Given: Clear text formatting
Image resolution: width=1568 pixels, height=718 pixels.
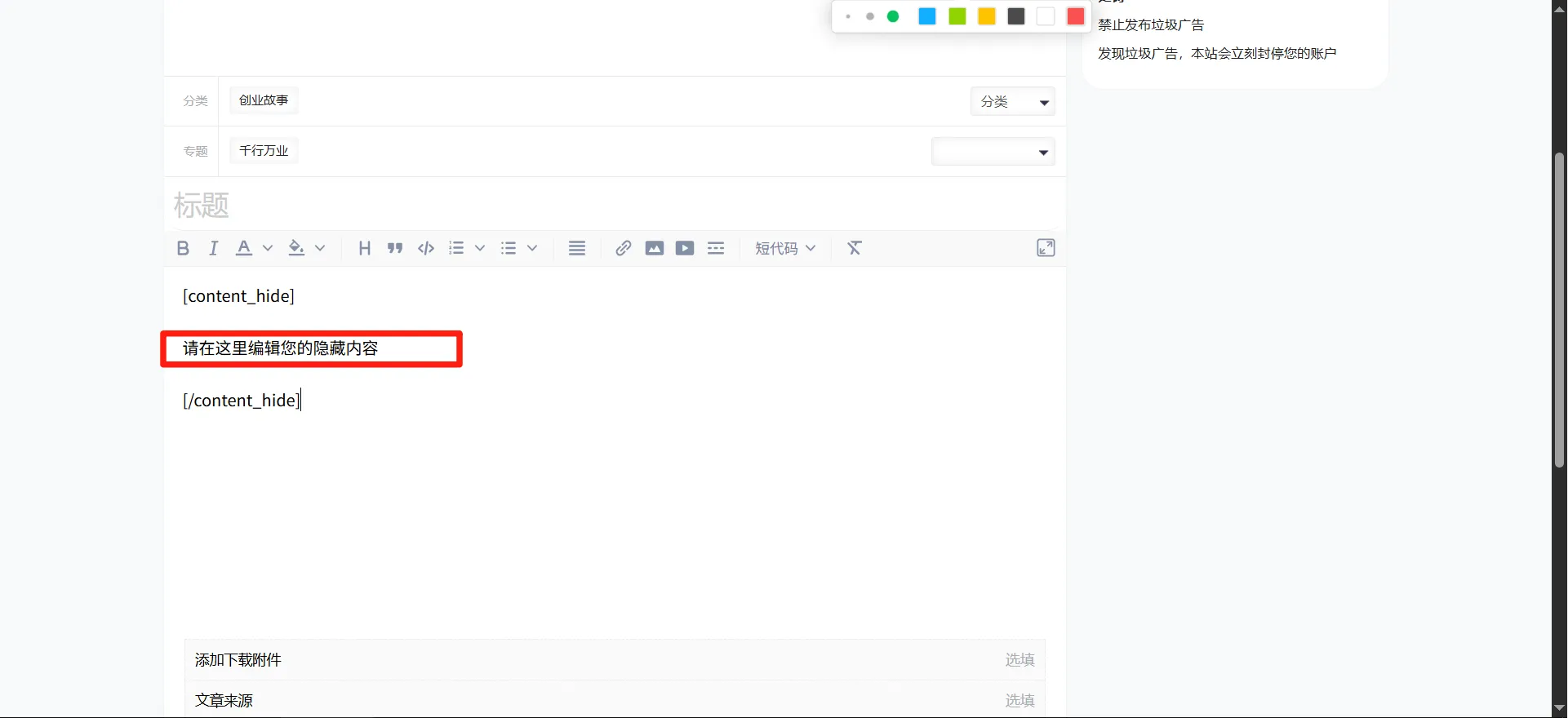Looking at the screenshot, I should coord(855,248).
